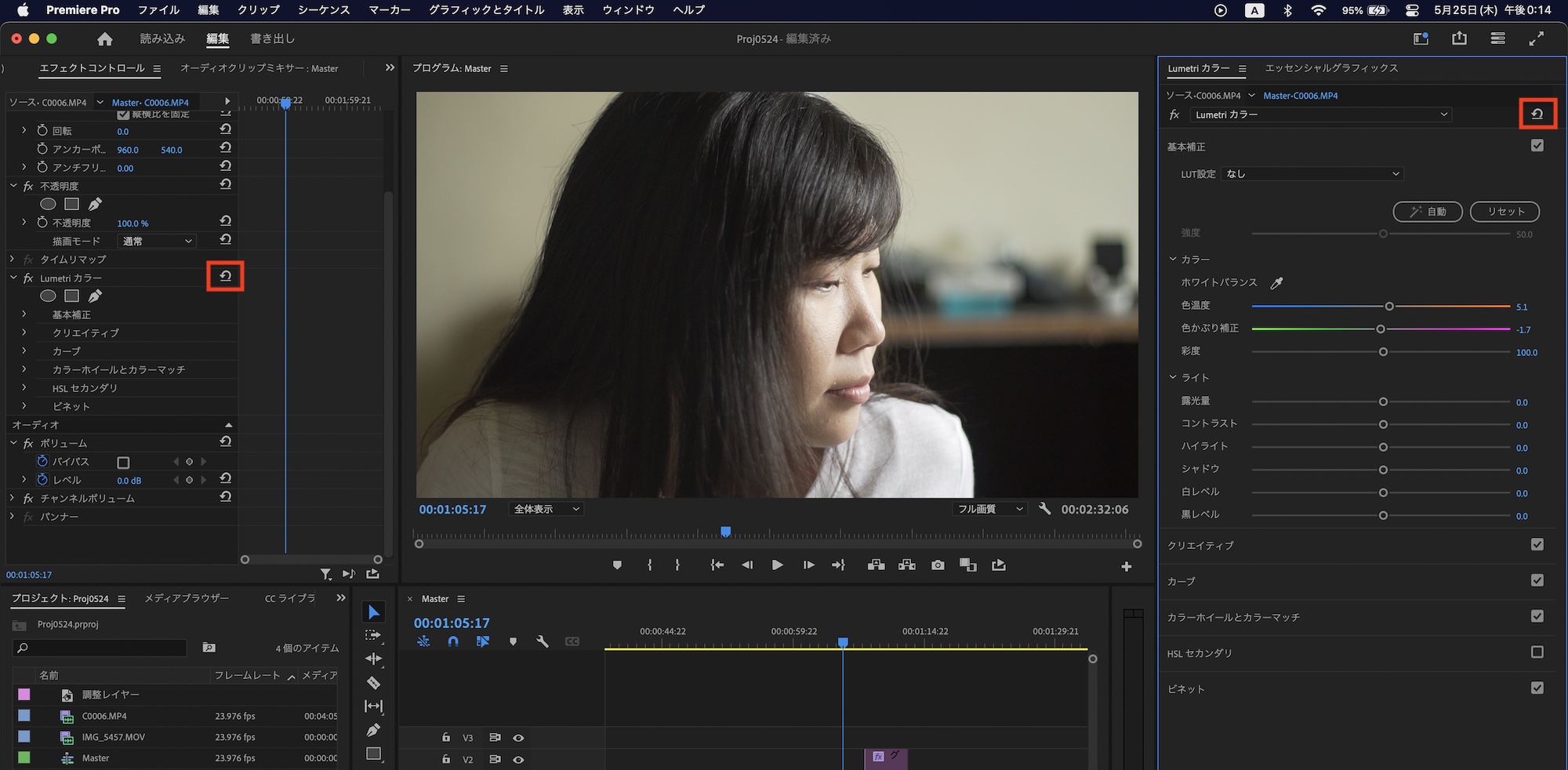This screenshot has width=1568, height=770.
Task: Click the Home icon
Action: point(105,39)
